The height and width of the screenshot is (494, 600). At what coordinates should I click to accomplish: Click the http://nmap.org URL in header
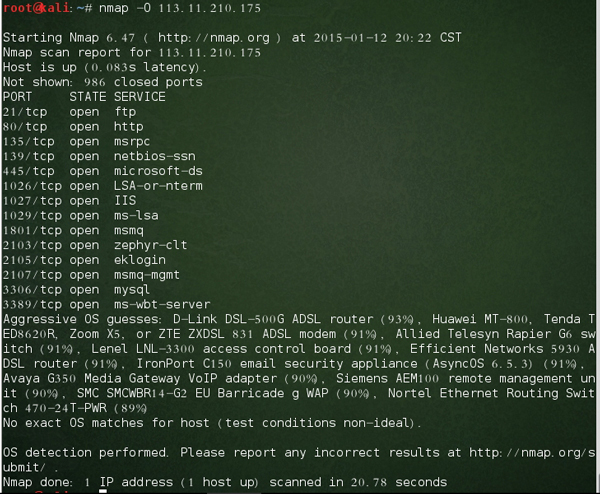point(214,37)
